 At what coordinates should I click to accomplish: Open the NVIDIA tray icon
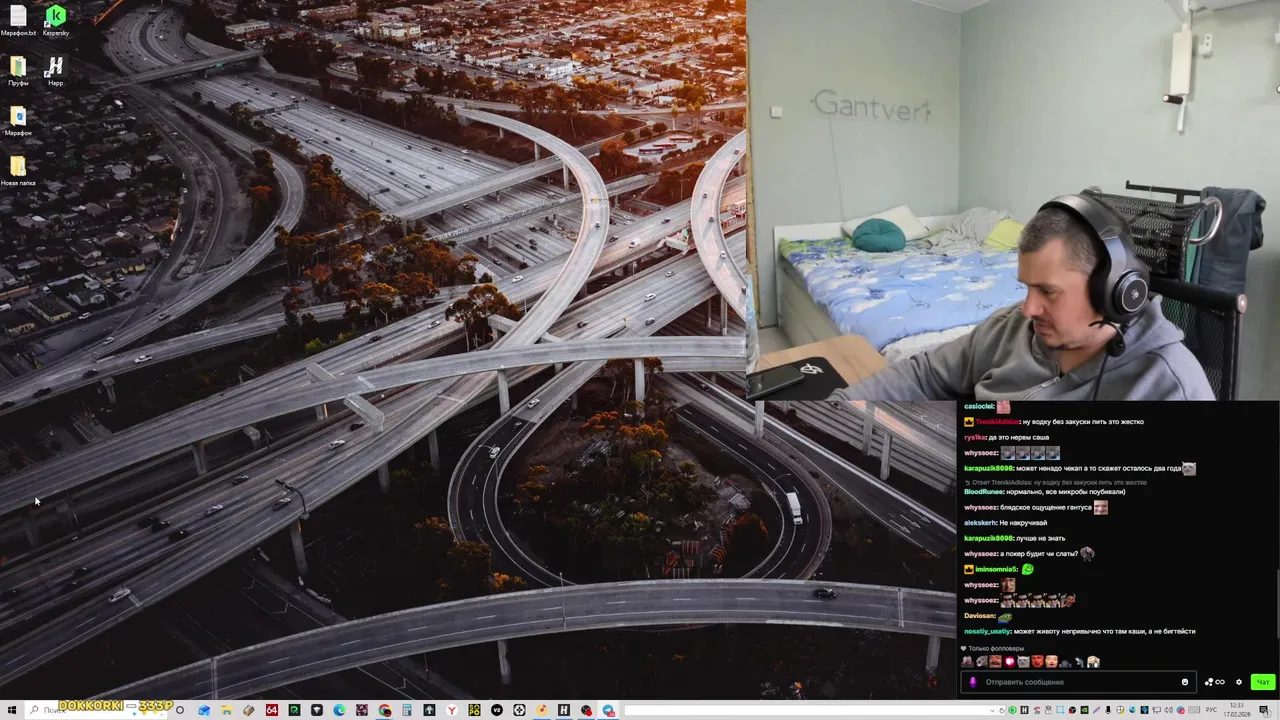tap(1084, 710)
